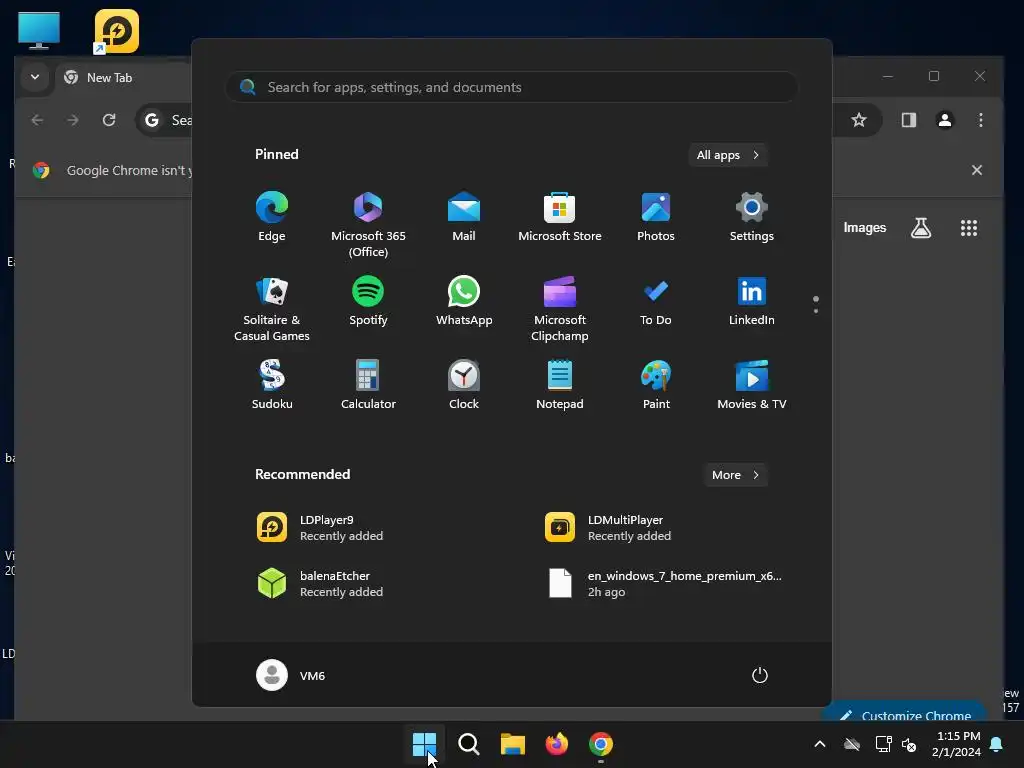Open File Explorer from taskbar
The height and width of the screenshot is (768, 1024).
pos(513,744)
